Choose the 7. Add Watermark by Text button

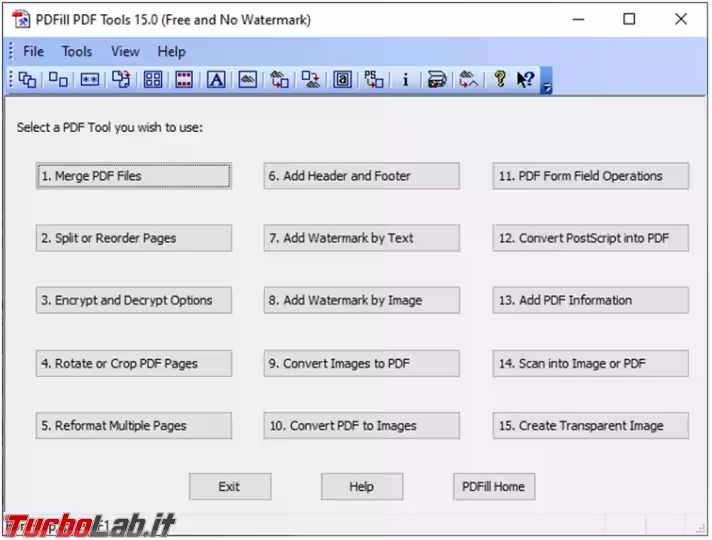pos(362,238)
